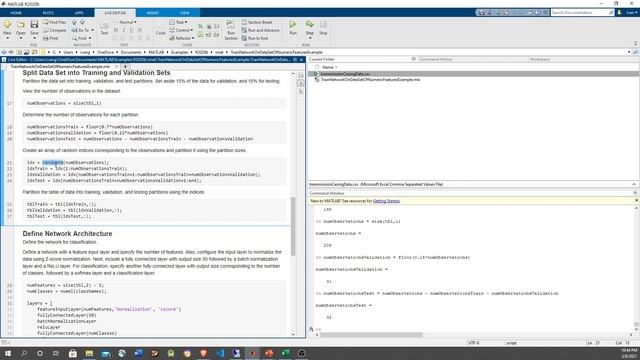Switch to the Command History panel
The image size is (640, 360).
click(436, 59)
